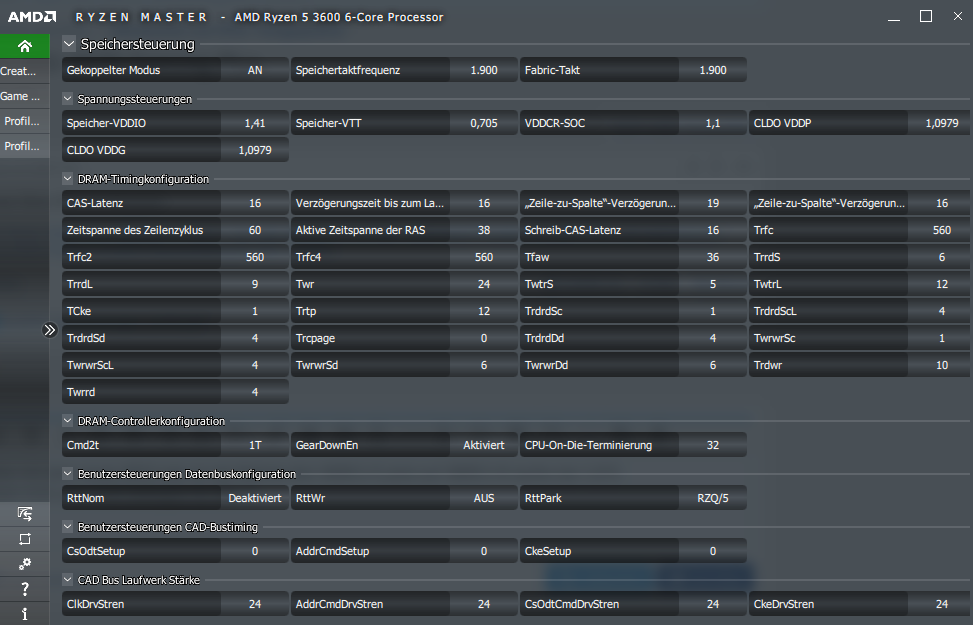This screenshot has height=625, width=973.
Task: Click Speichertaktfrequenz value 1.900
Action: pos(483,70)
